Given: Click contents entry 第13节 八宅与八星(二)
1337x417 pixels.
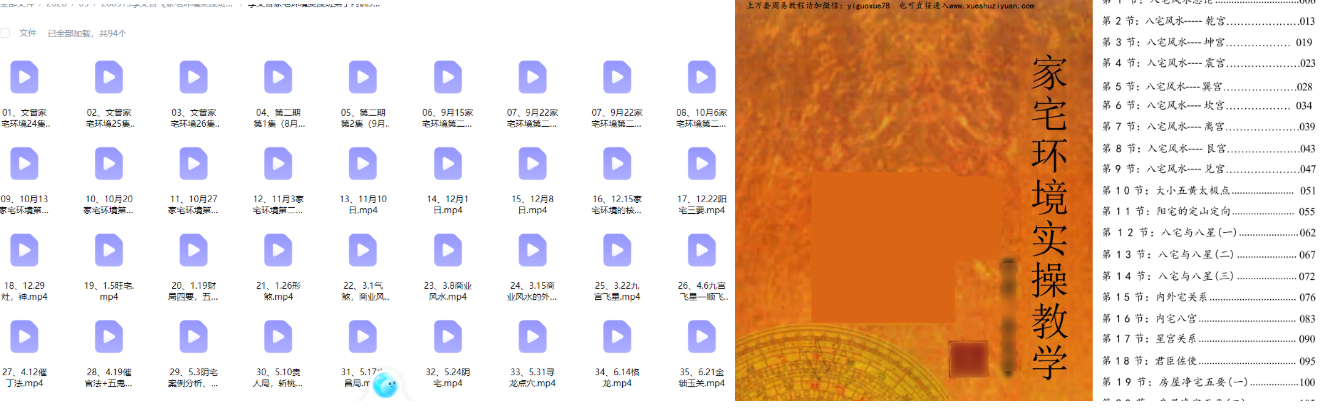Looking at the screenshot, I should (1209, 254).
